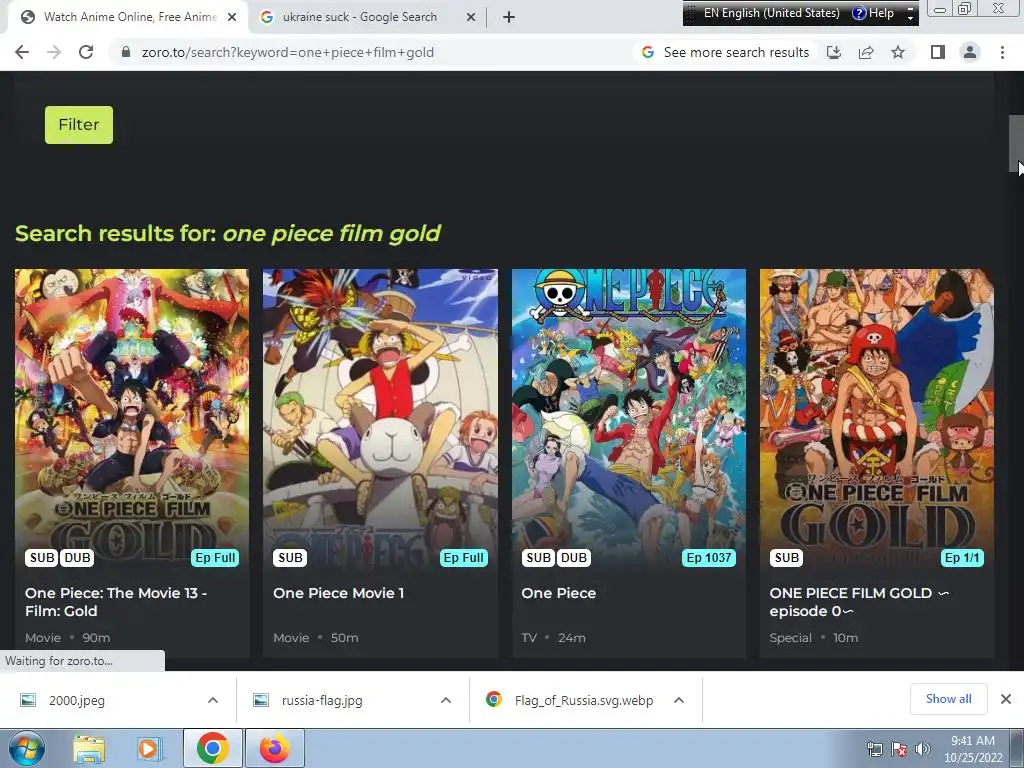Click the volume speaker tray icon
The height and width of the screenshot is (768, 1024).
coord(922,748)
